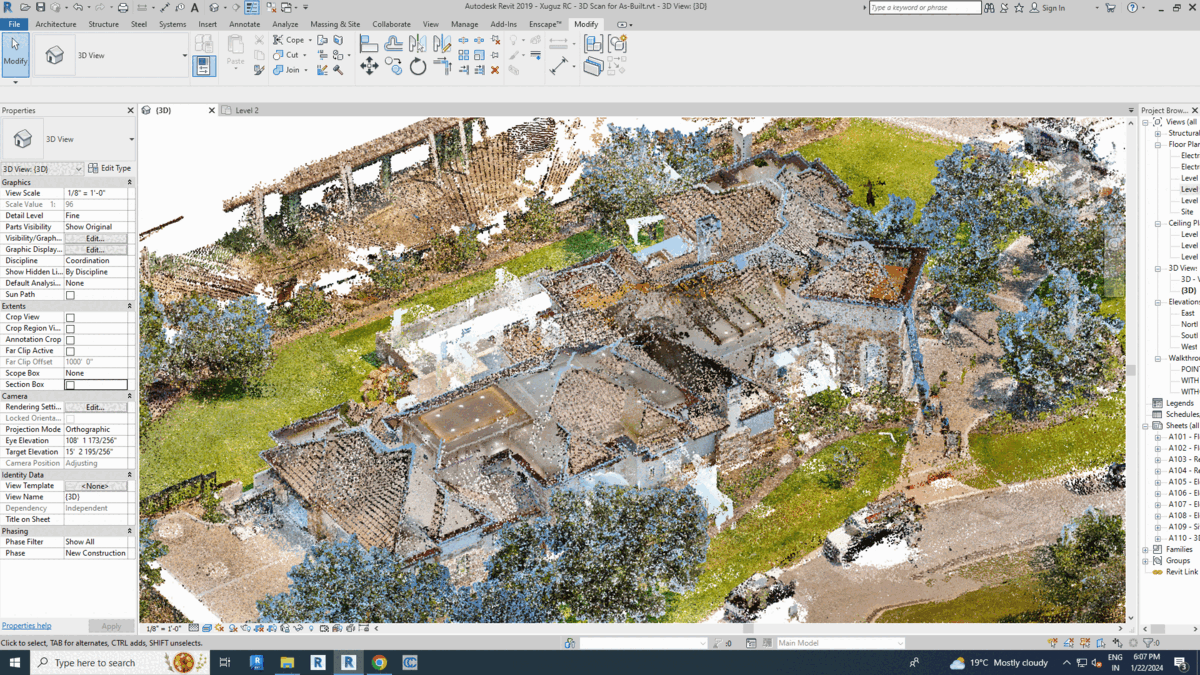The width and height of the screenshot is (1200, 675).
Task: Enable the Section Box checkbox
Action: (x=70, y=385)
